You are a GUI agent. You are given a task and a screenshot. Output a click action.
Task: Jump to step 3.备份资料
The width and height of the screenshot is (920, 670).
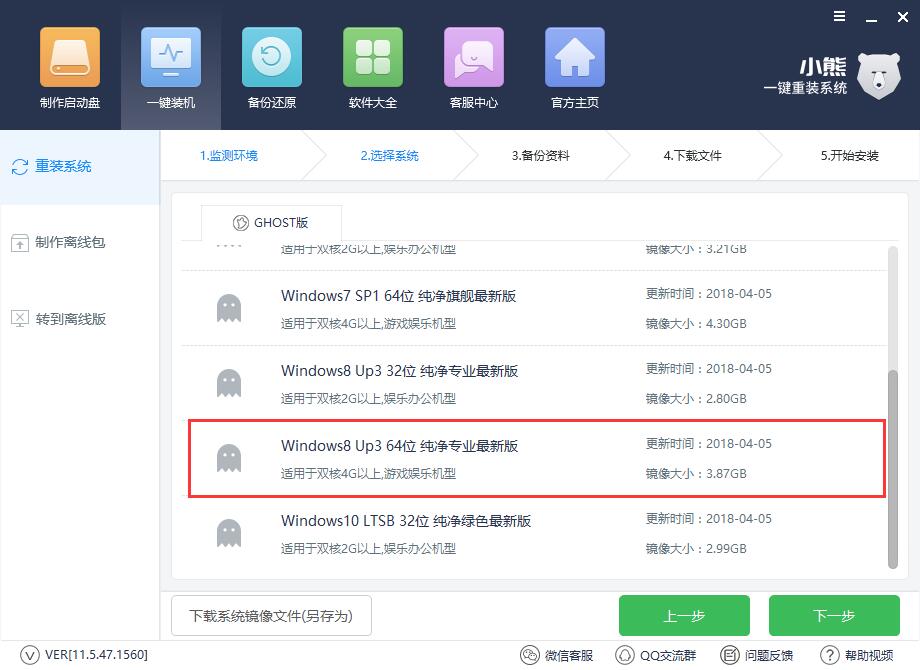[540, 156]
